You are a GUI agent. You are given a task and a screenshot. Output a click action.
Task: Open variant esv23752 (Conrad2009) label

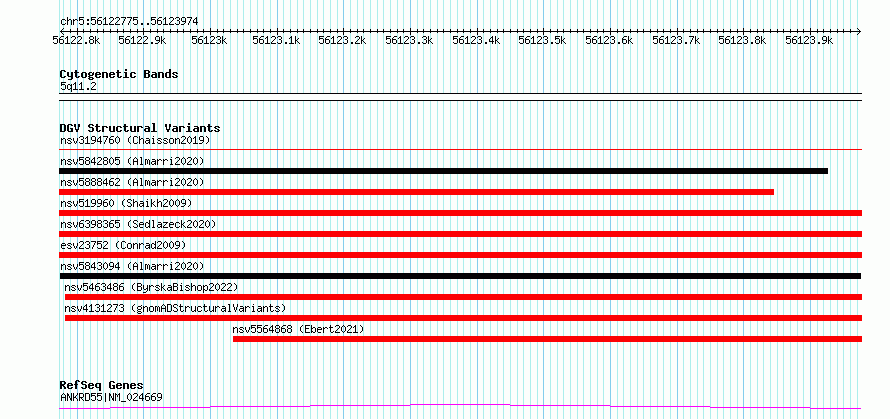coord(123,245)
